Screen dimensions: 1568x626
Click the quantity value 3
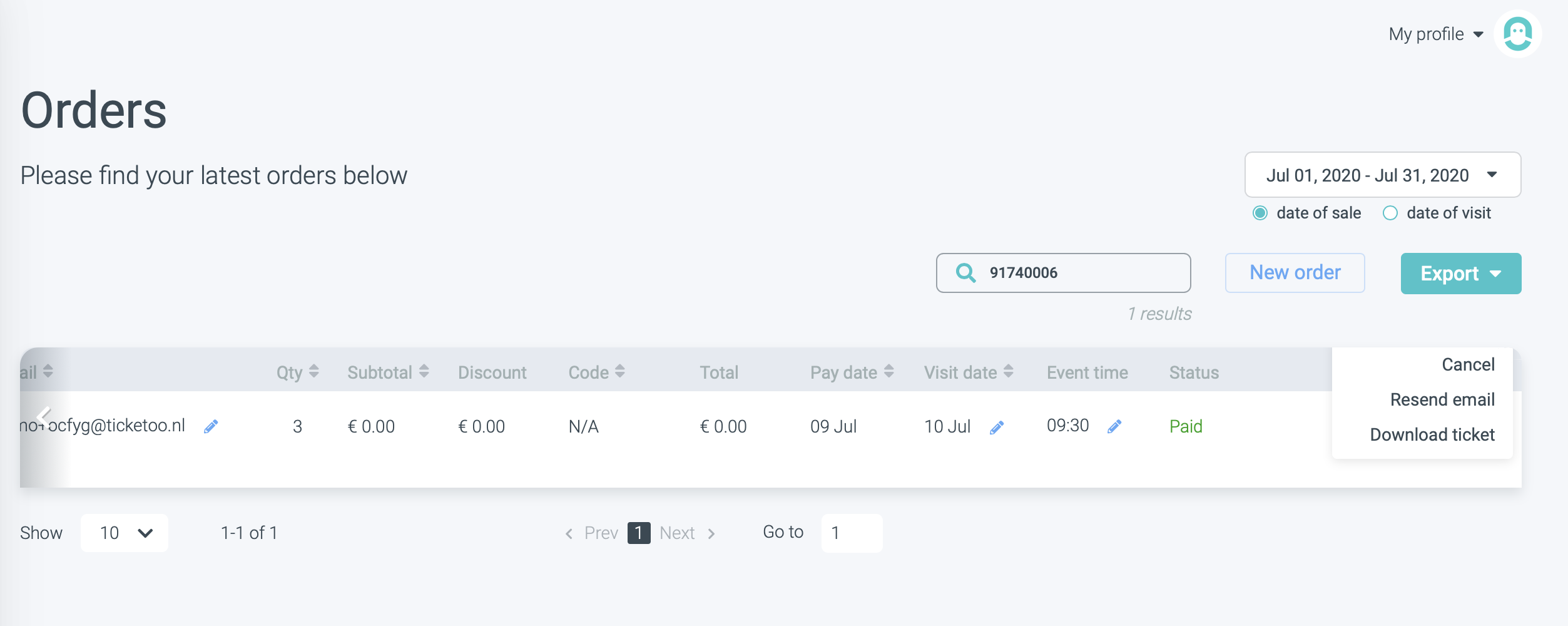point(297,426)
